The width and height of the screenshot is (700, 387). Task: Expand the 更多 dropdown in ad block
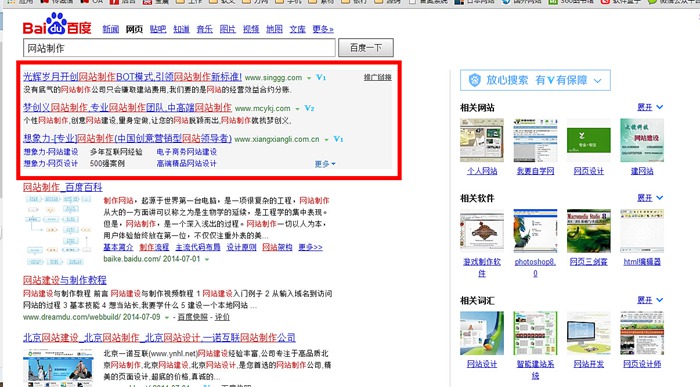coord(325,164)
